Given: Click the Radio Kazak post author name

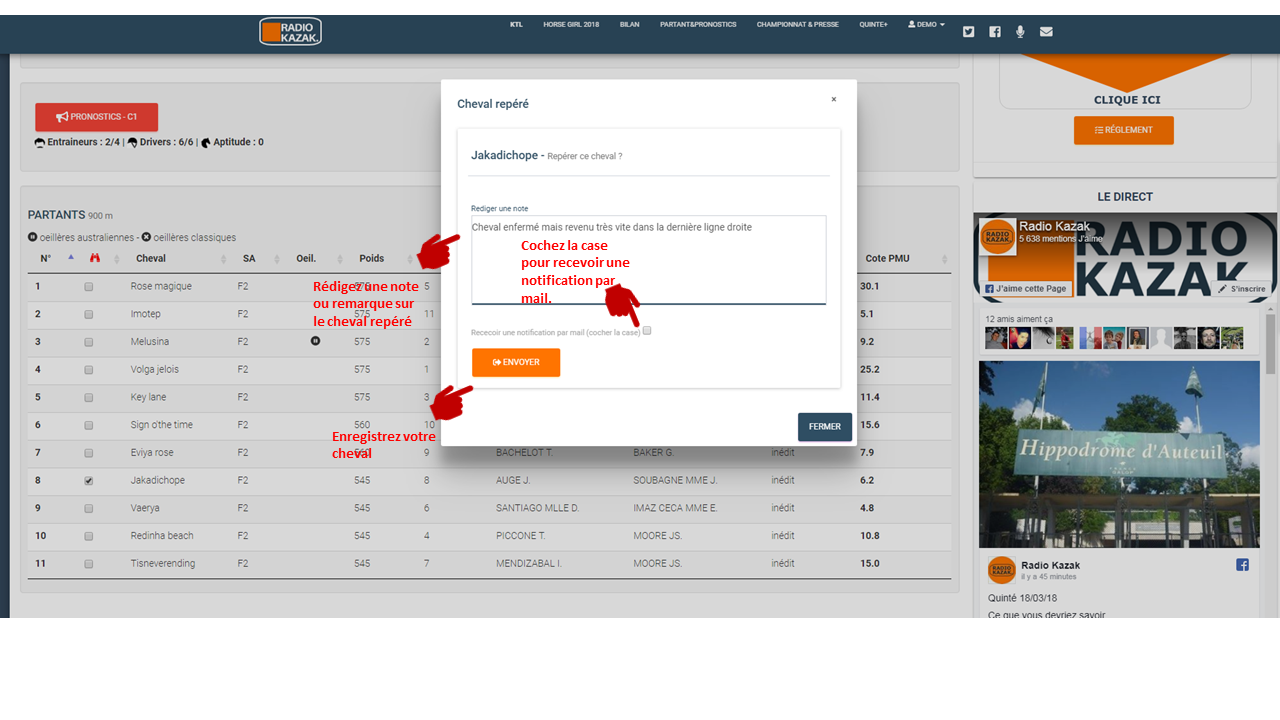Looking at the screenshot, I should (1050, 565).
